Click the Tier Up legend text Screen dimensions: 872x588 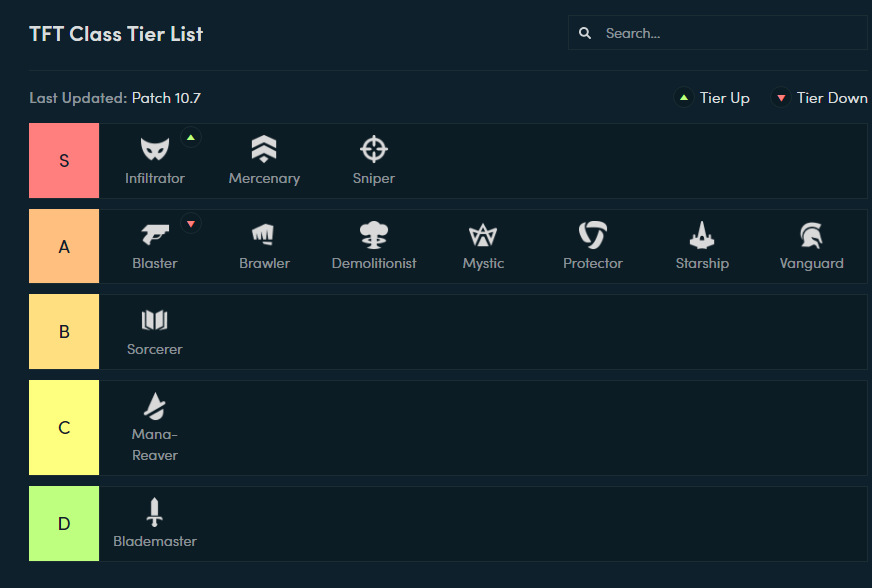tap(725, 98)
